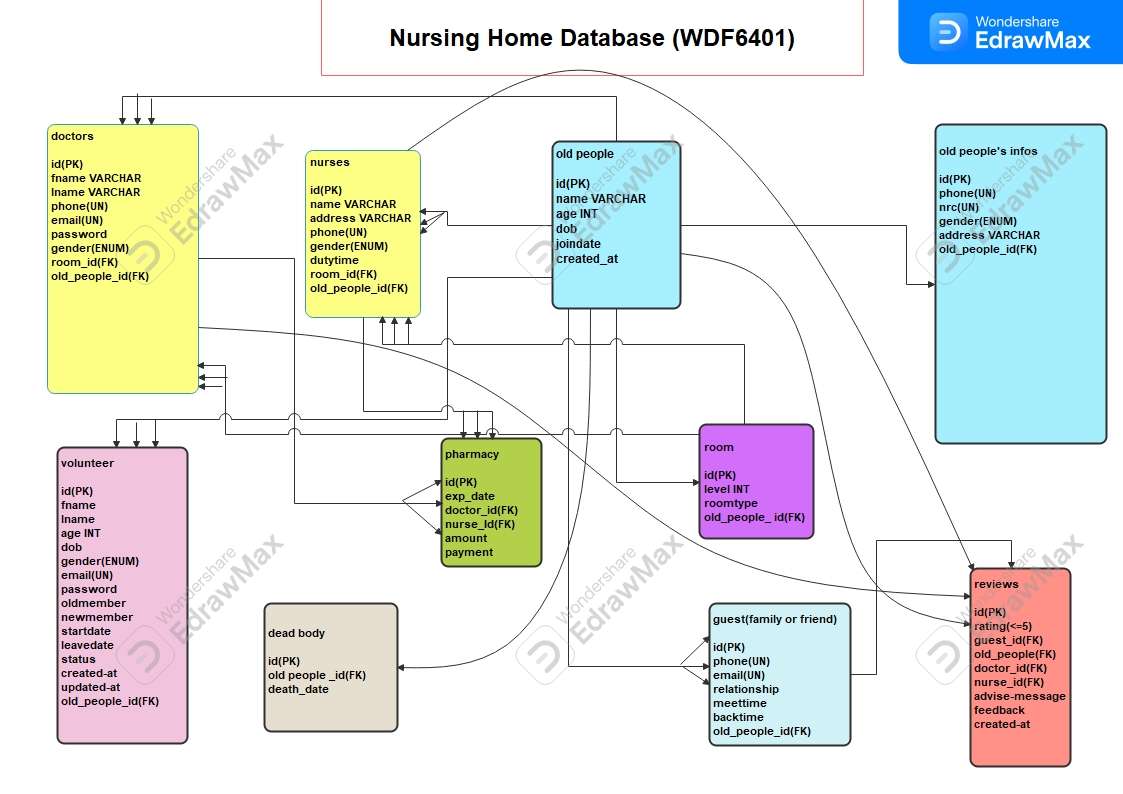
Task: Click oldmember field in volunteer table
Action: tap(93, 604)
